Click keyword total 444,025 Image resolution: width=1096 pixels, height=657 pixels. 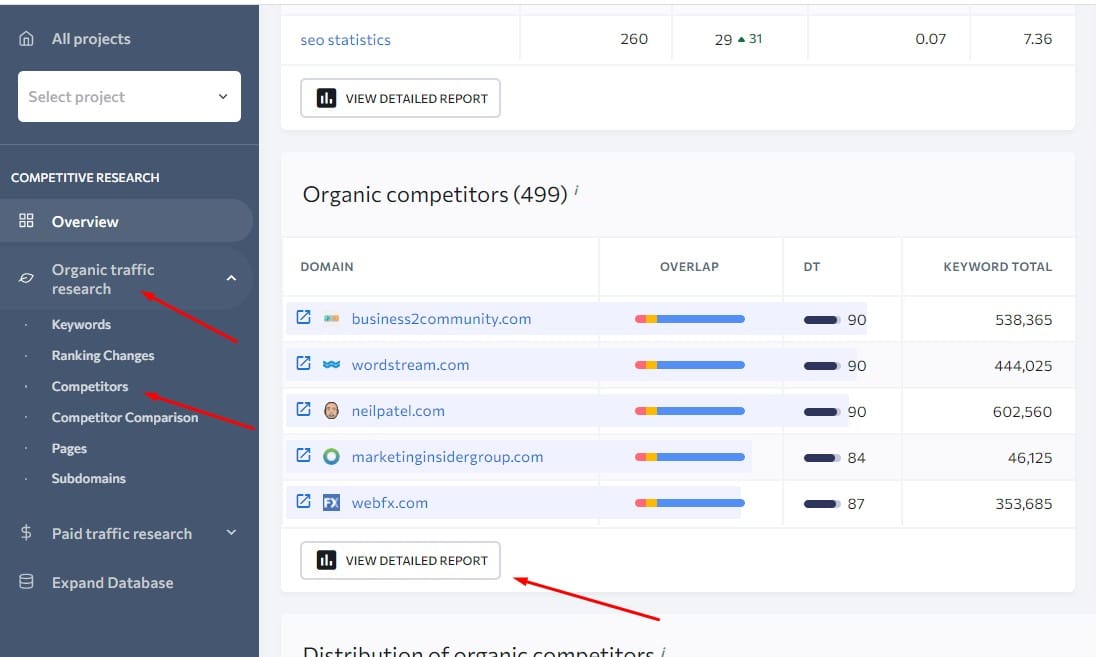click(1023, 366)
